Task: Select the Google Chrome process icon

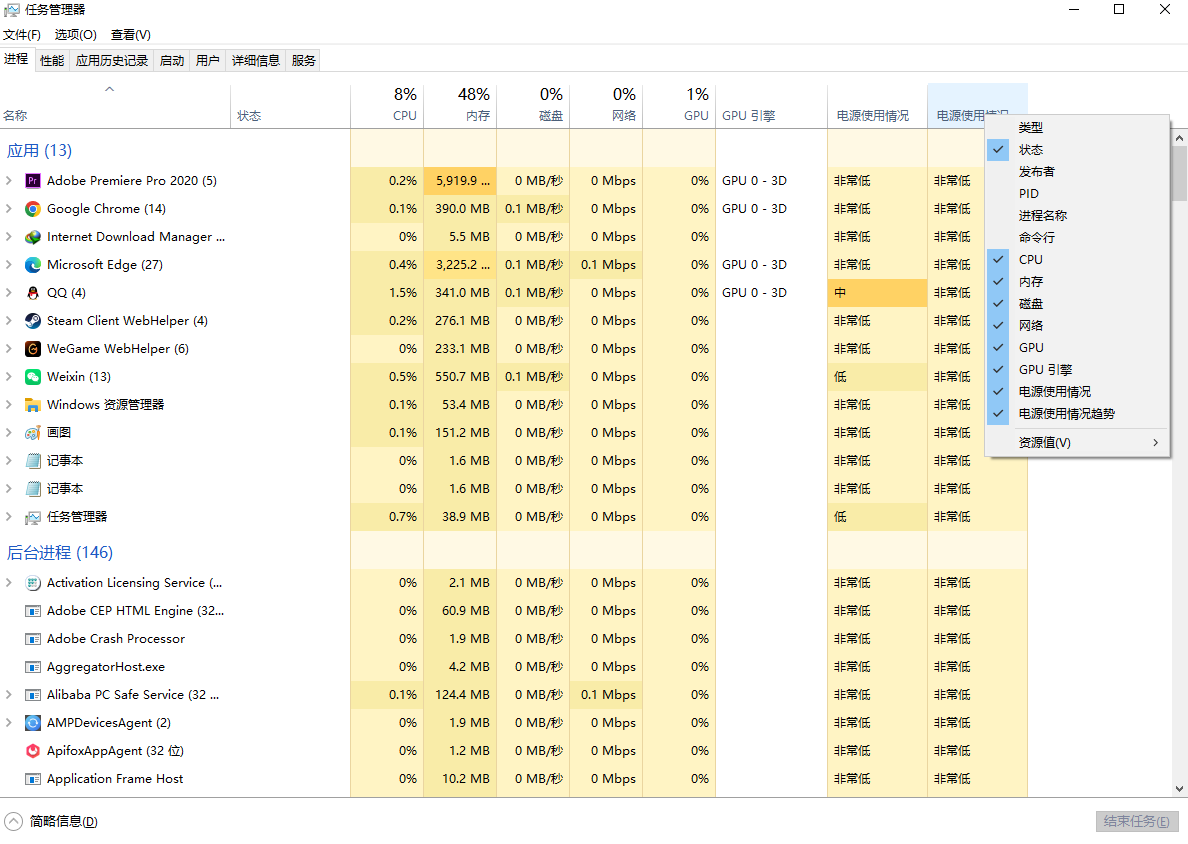Action: click(33, 209)
